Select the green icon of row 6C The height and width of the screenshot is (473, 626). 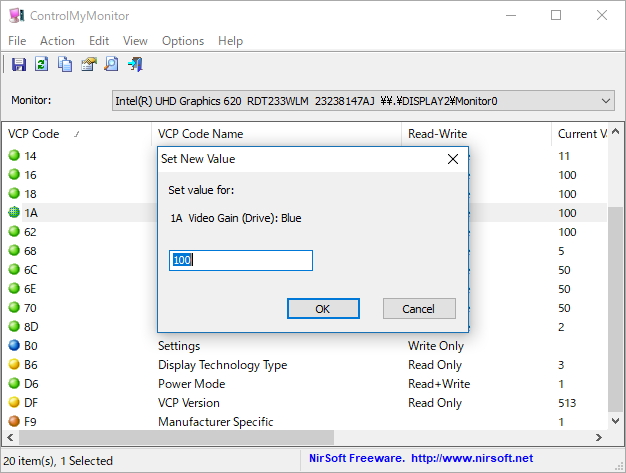(14, 269)
